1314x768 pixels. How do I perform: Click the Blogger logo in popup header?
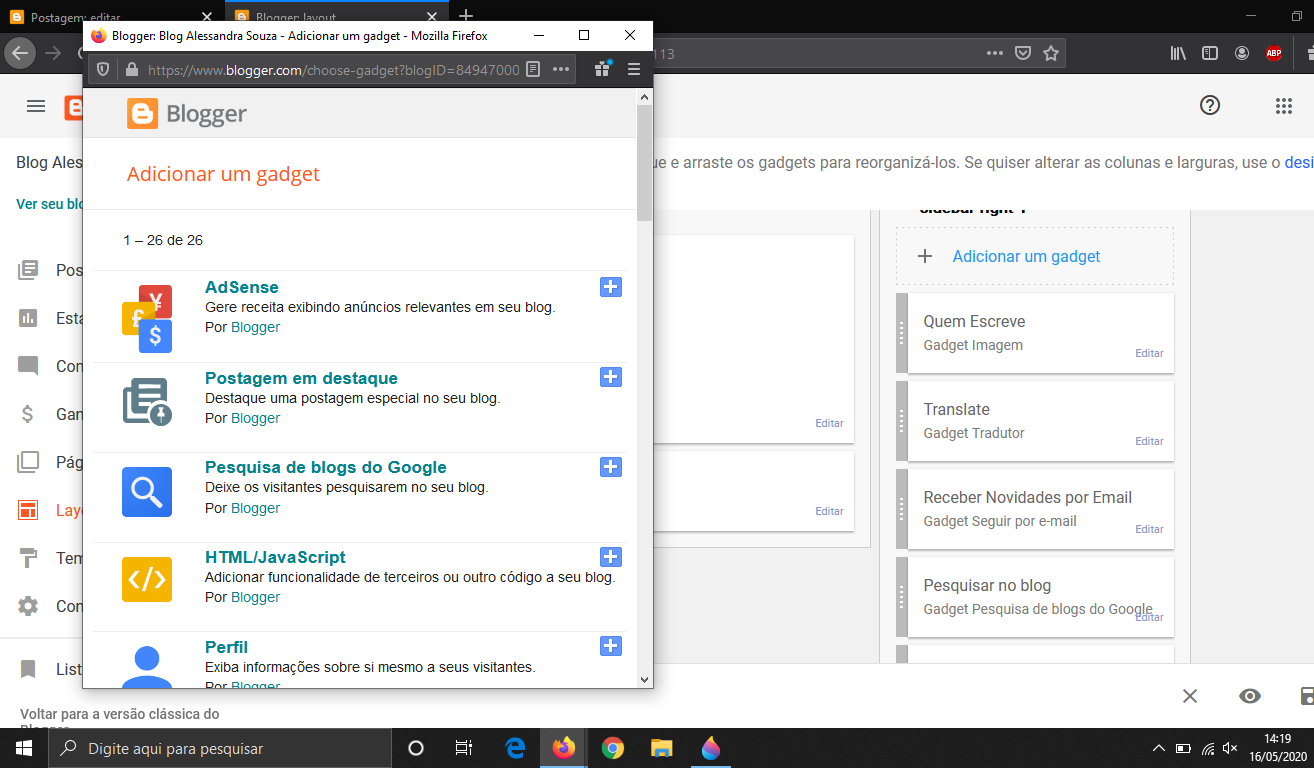pyautogui.click(x=187, y=114)
